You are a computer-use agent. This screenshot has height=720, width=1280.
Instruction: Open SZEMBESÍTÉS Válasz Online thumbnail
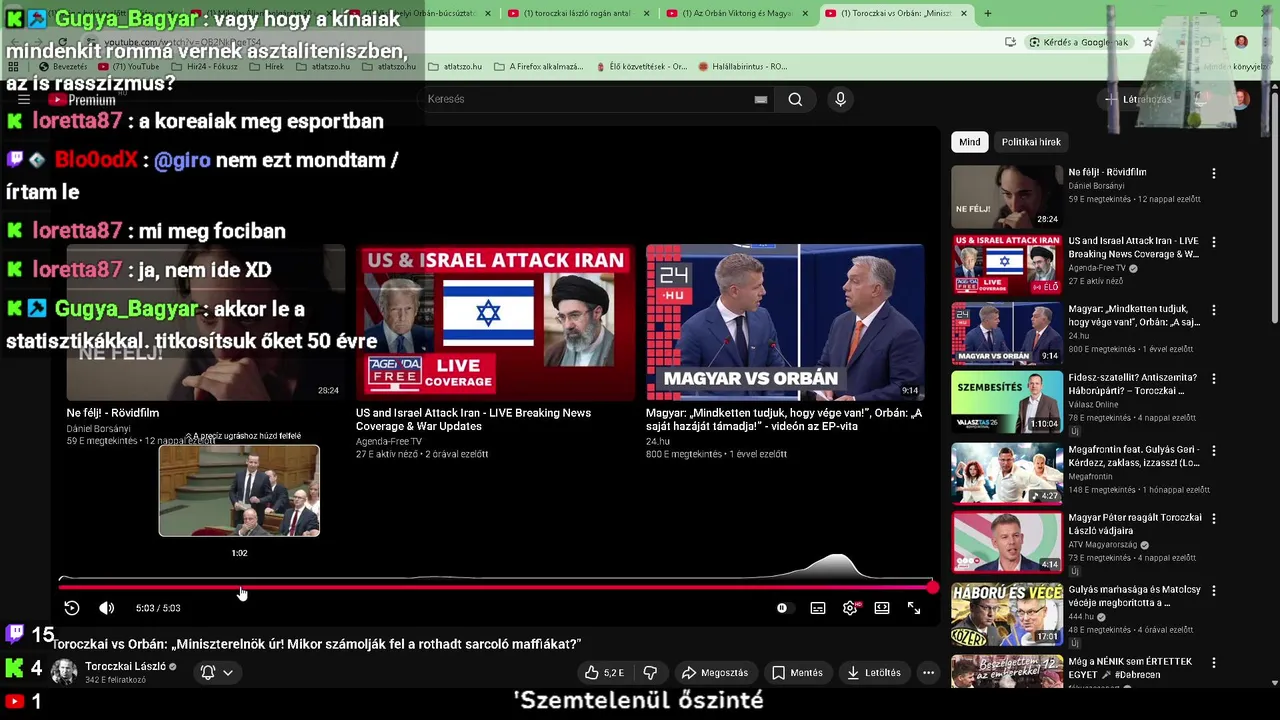pos(1007,402)
